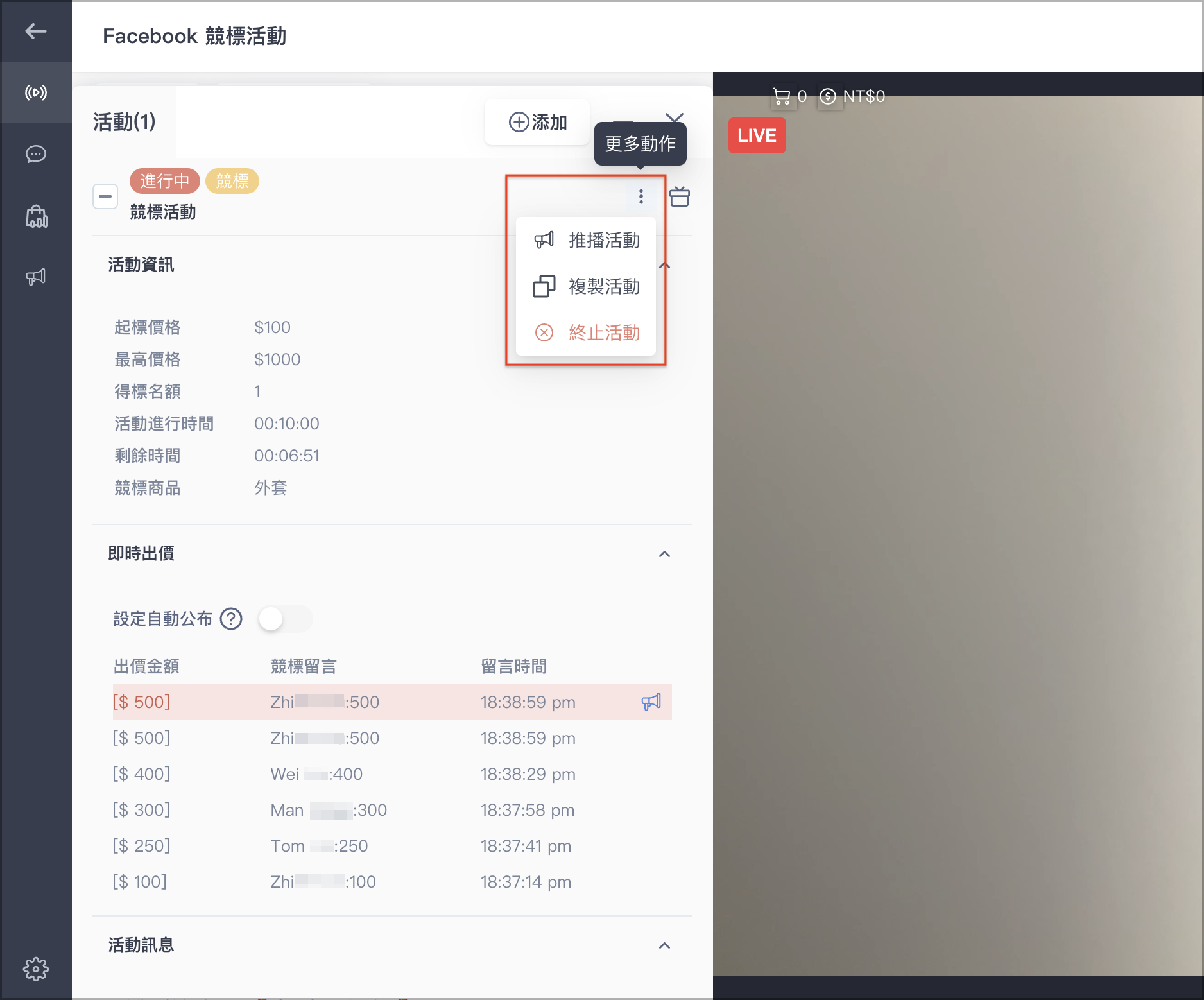
Task: Go back using the left arrow icon
Action: click(x=36, y=31)
